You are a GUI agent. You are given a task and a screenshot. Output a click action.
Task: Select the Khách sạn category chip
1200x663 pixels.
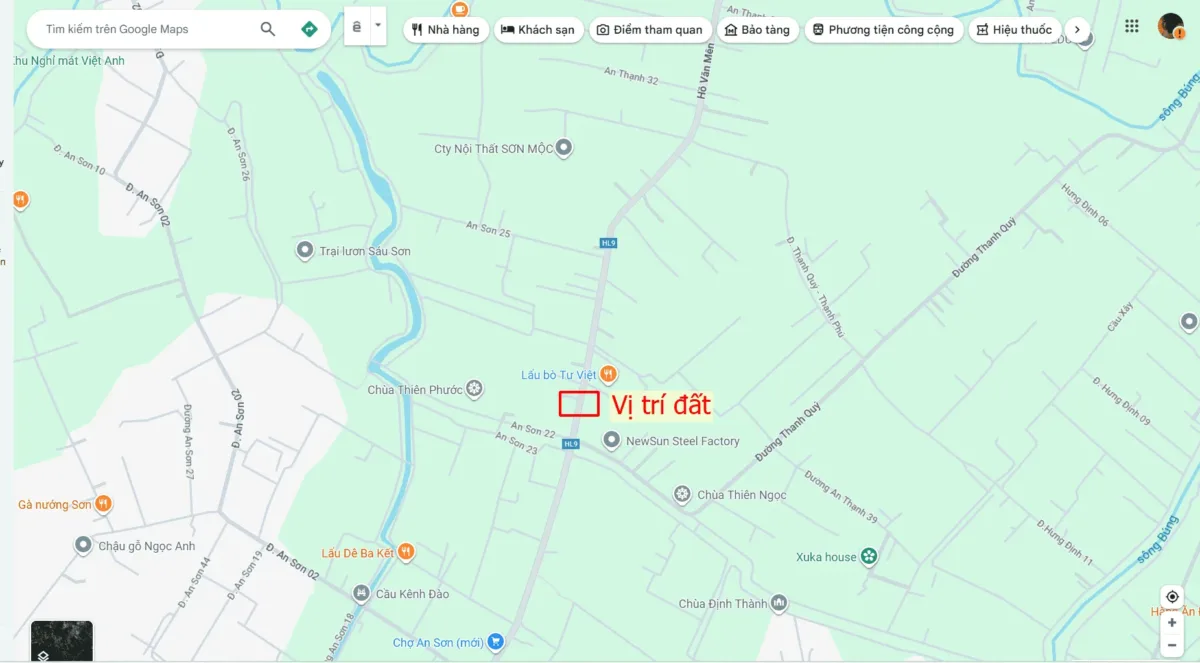538,30
